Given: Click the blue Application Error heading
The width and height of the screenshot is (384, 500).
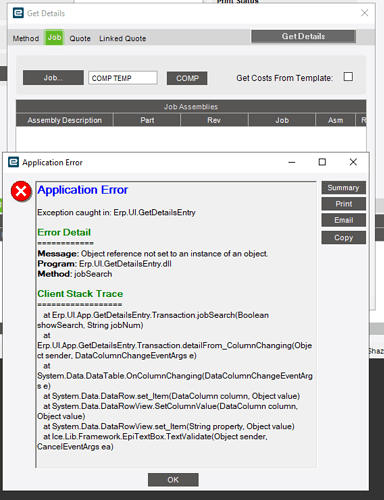Looking at the screenshot, I should [83, 190].
